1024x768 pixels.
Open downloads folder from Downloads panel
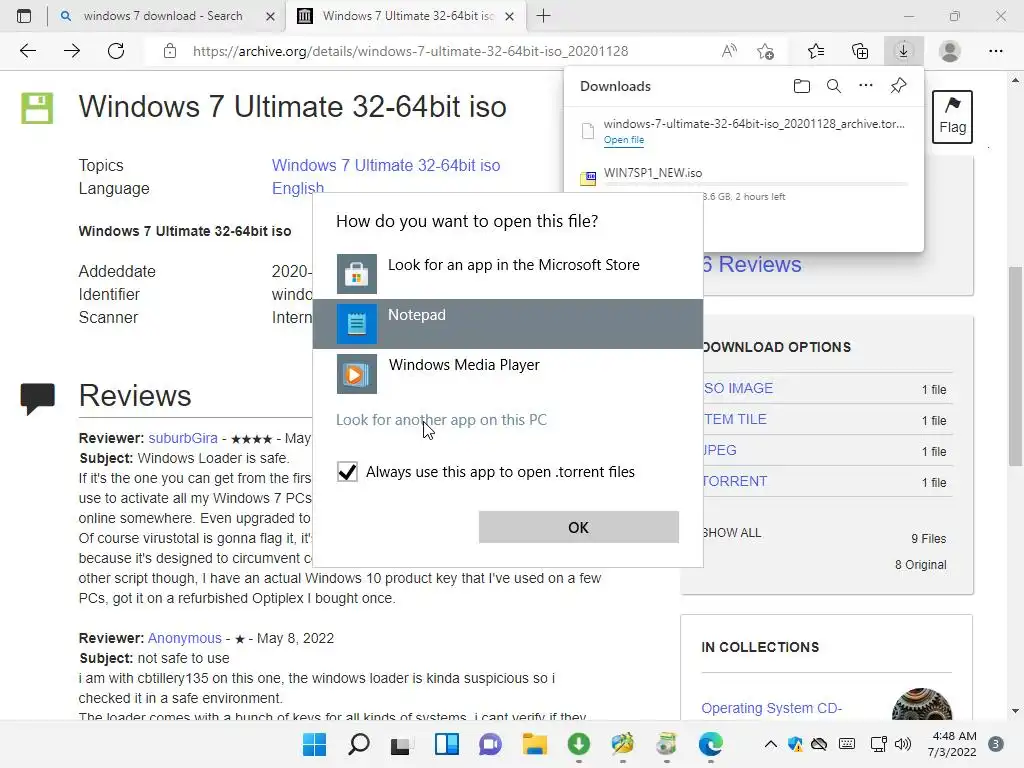(801, 86)
